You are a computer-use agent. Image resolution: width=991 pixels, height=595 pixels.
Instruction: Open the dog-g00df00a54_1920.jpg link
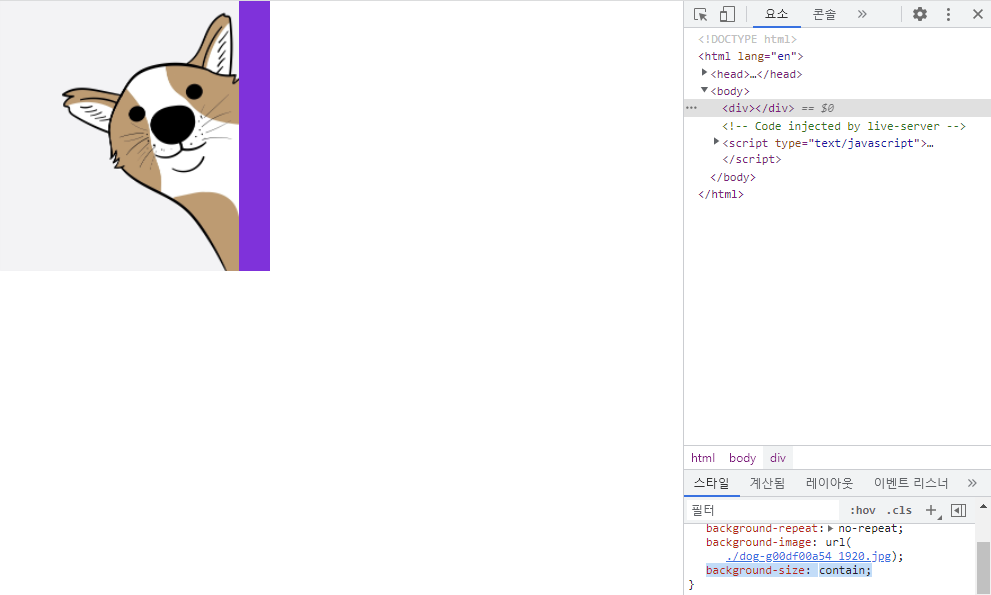point(808,556)
